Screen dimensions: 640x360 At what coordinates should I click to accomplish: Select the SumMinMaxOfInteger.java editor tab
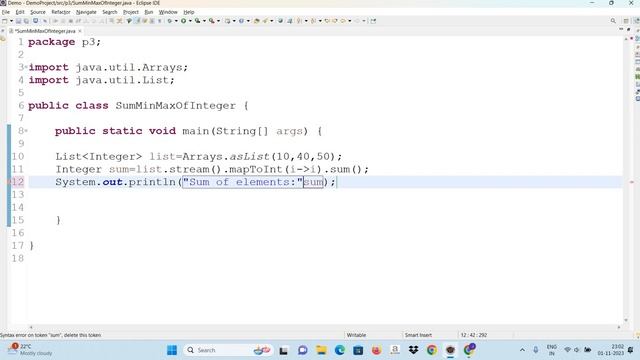pyautogui.click(x=45, y=31)
